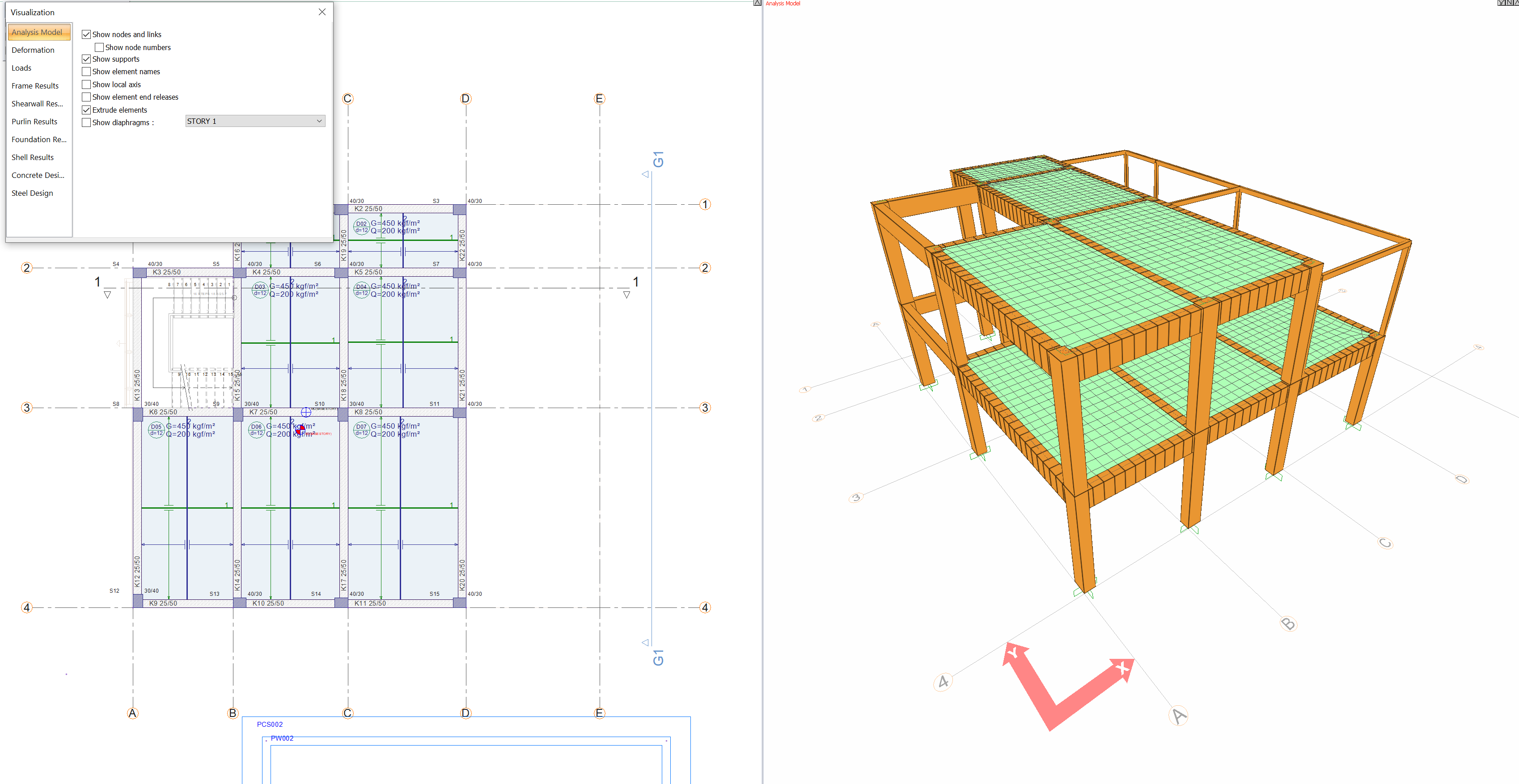1519x784 pixels.
Task: Enable Show node numbers checkbox
Action: coord(99,47)
